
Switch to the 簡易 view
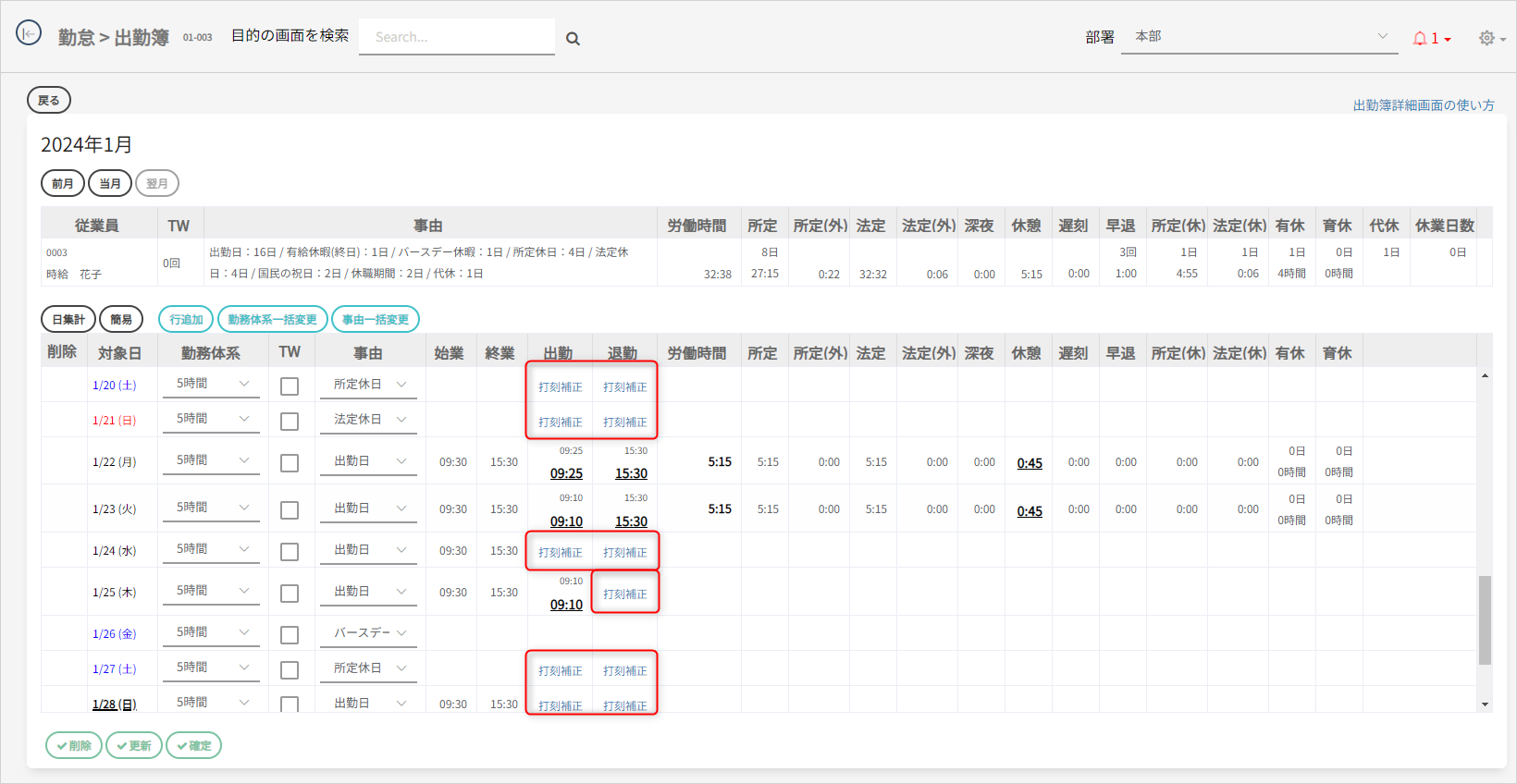[x=121, y=320]
